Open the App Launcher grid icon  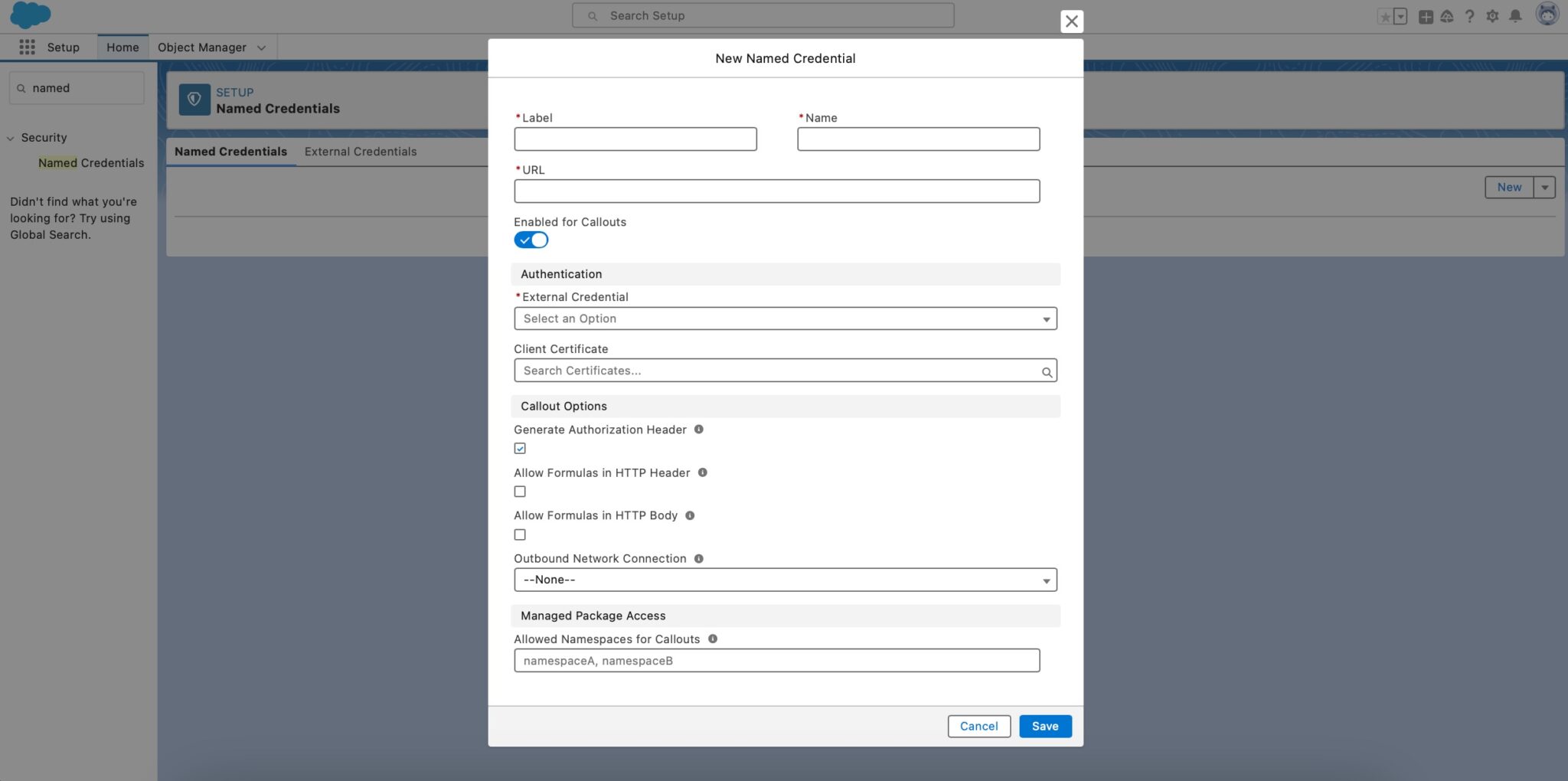tap(26, 47)
